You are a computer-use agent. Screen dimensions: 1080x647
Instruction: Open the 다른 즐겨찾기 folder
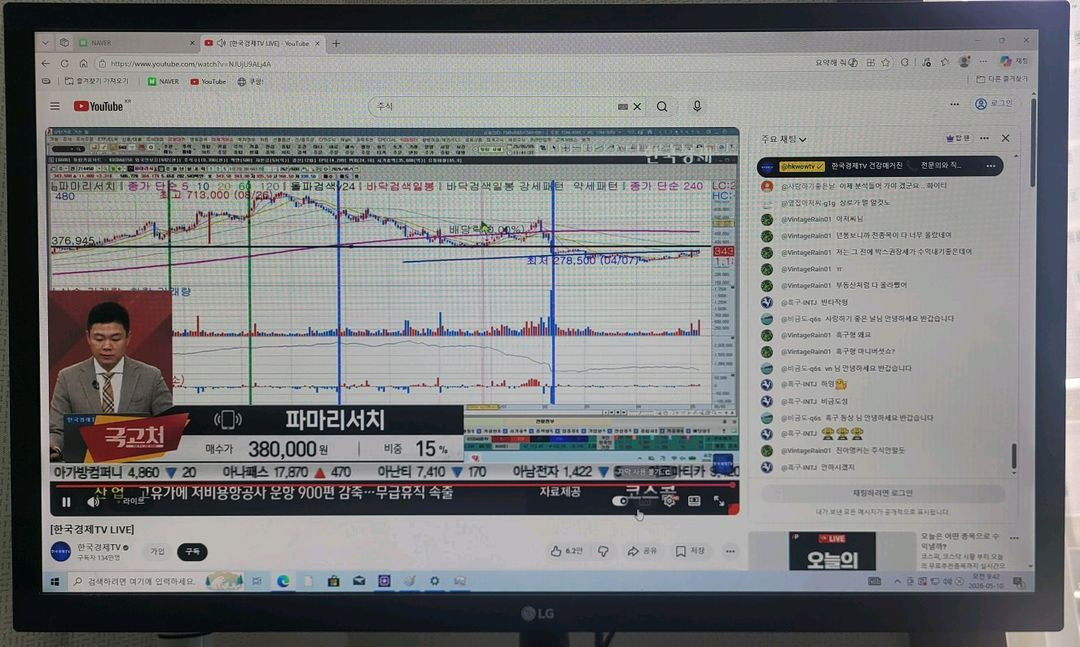1002,79
